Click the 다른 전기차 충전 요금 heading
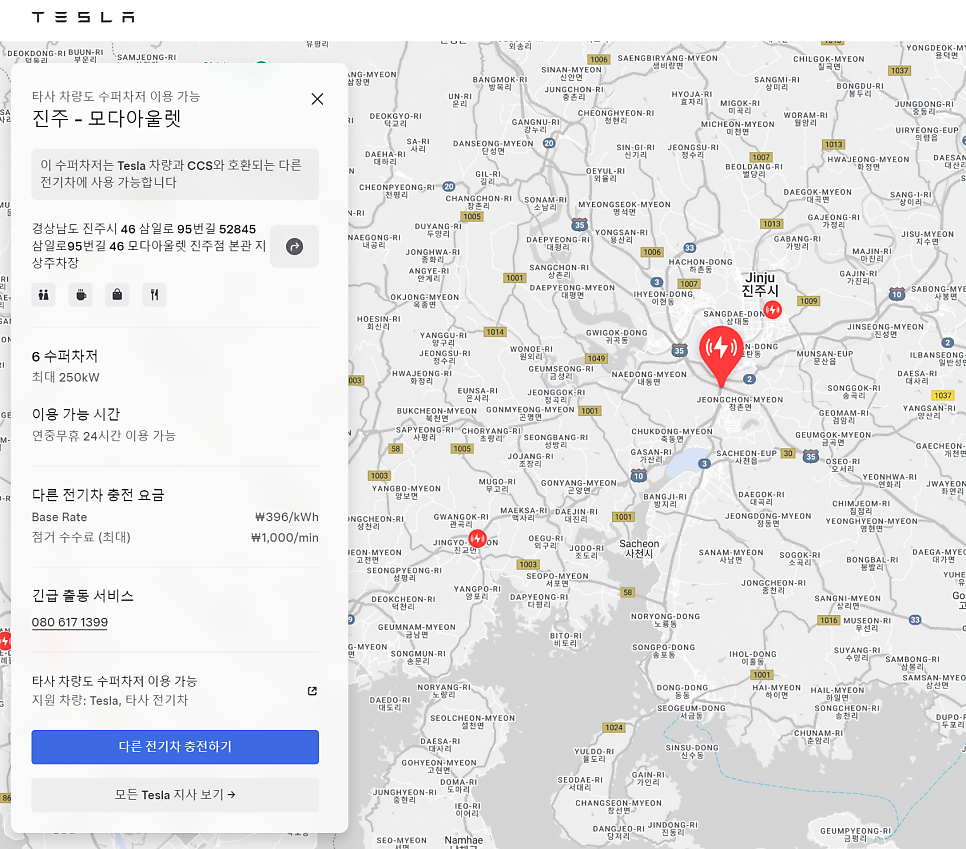Viewport: 966px width, 849px height. click(x=98, y=495)
